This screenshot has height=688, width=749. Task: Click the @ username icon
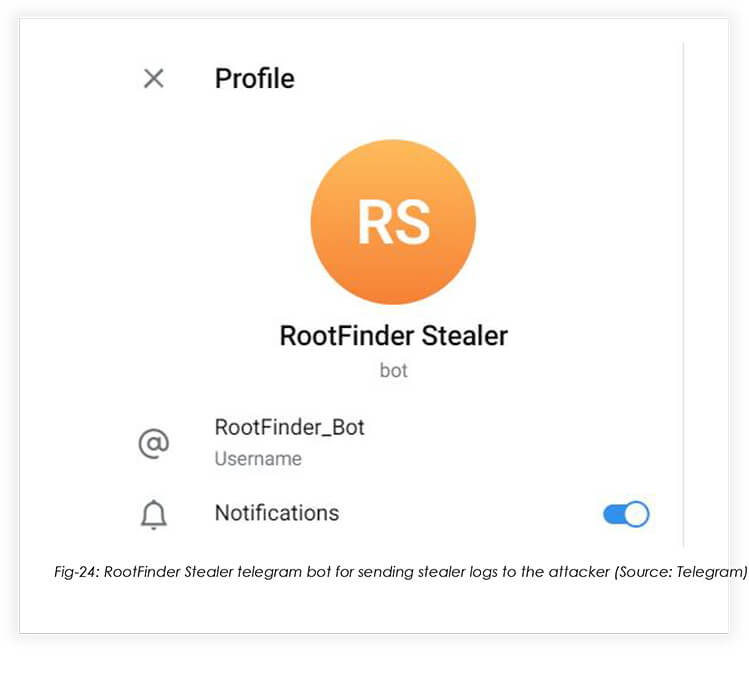[x=154, y=443]
